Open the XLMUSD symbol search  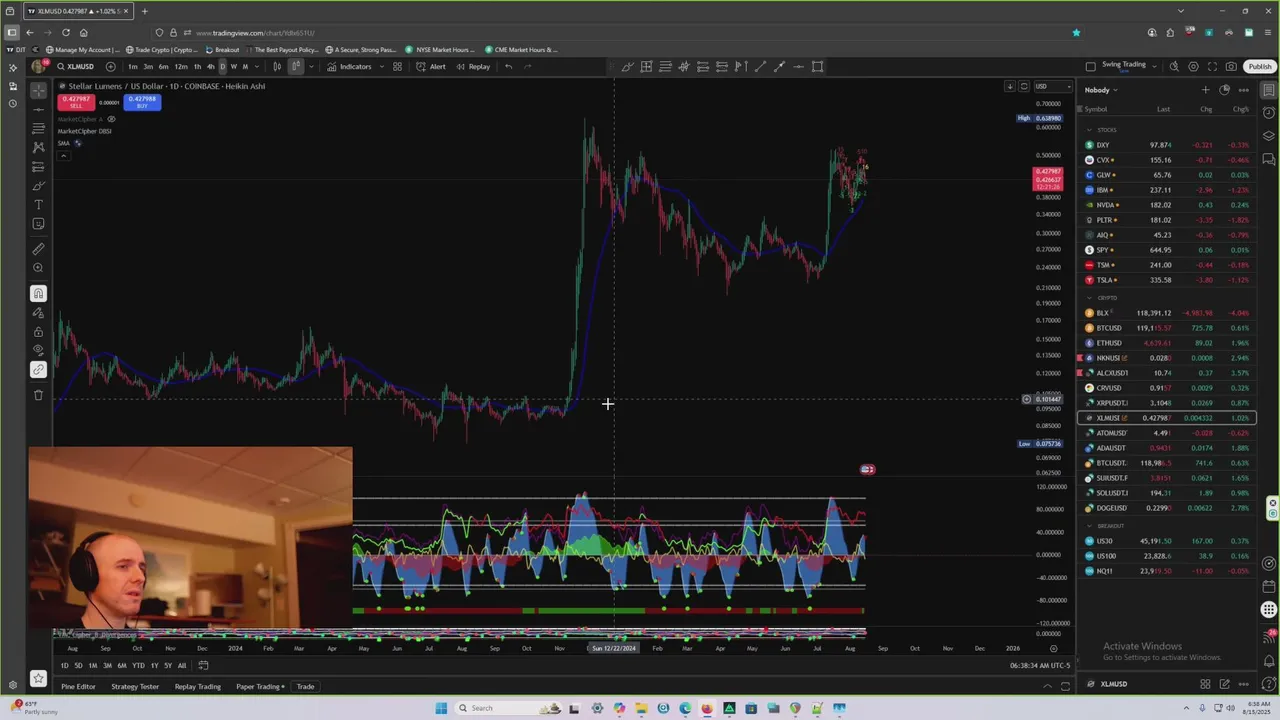pyautogui.click(x=75, y=67)
